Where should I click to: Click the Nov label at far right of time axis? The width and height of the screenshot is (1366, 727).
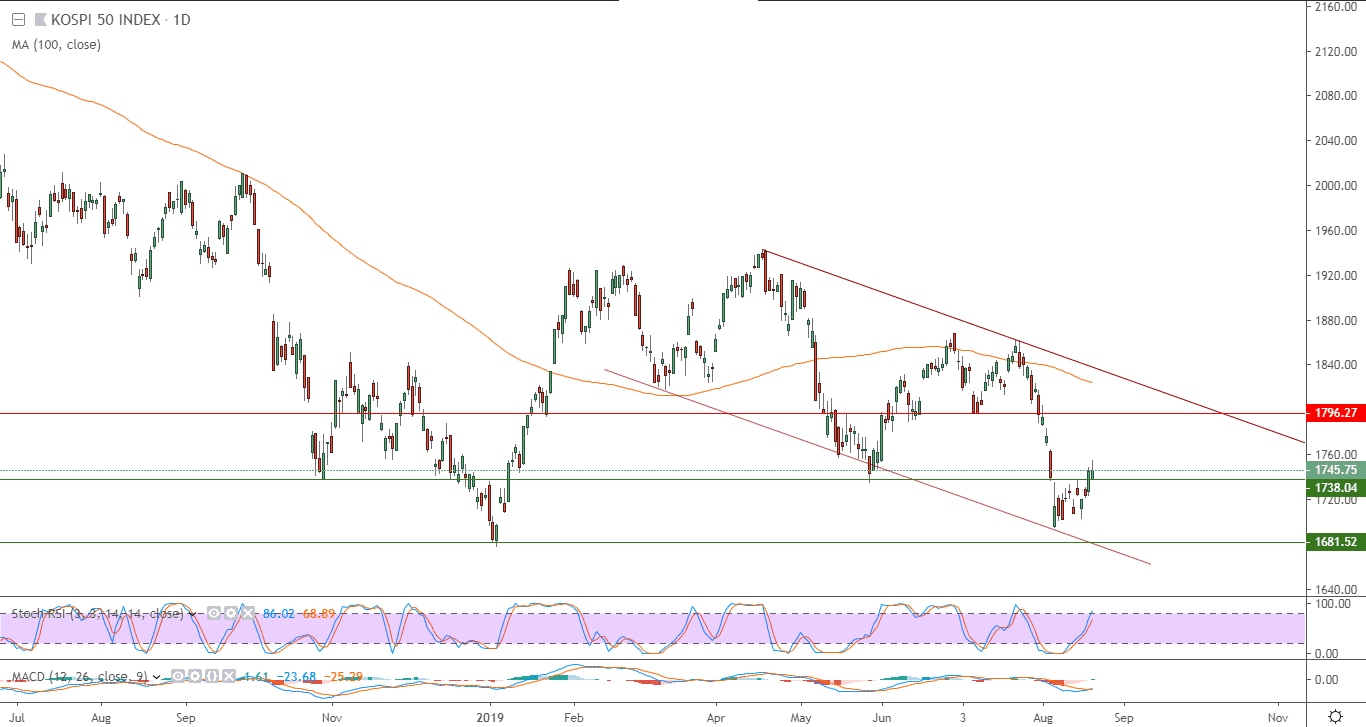pyautogui.click(x=1277, y=717)
